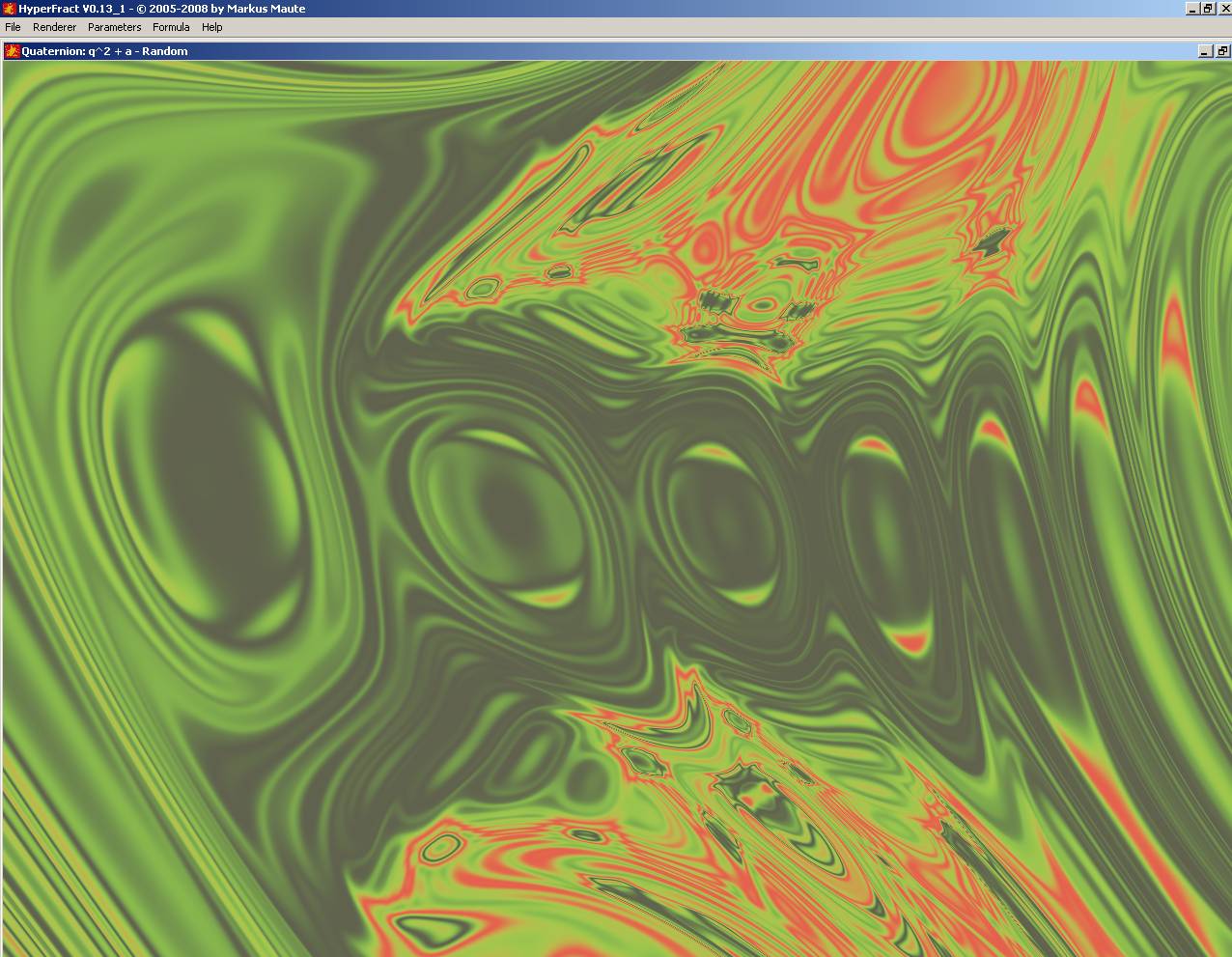1232x957 pixels.
Task: Click the small dark diamond shape in upper-right fractal
Action: (992, 243)
